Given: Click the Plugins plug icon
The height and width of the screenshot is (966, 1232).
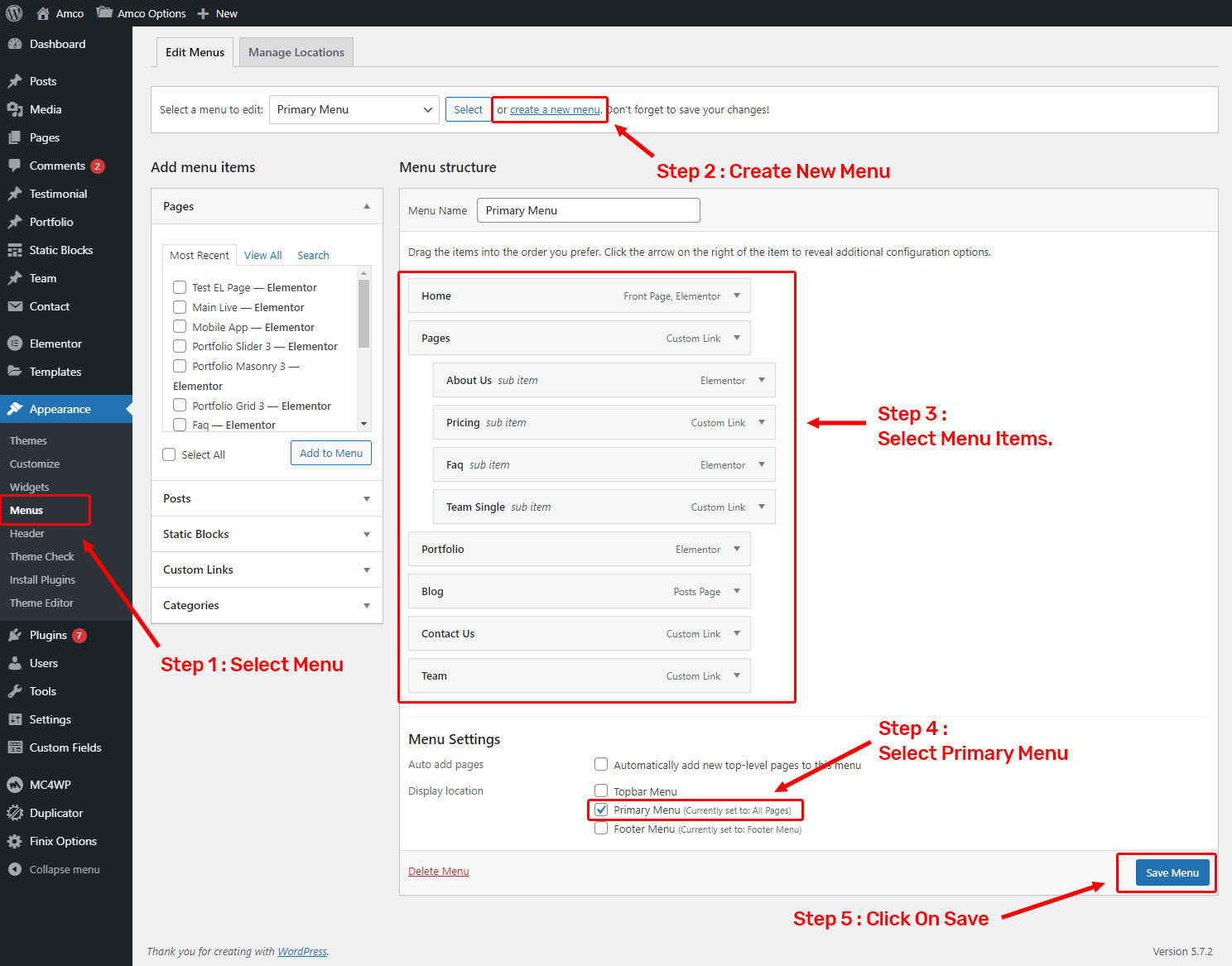Looking at the screenshot, I should tap(15, 635).
